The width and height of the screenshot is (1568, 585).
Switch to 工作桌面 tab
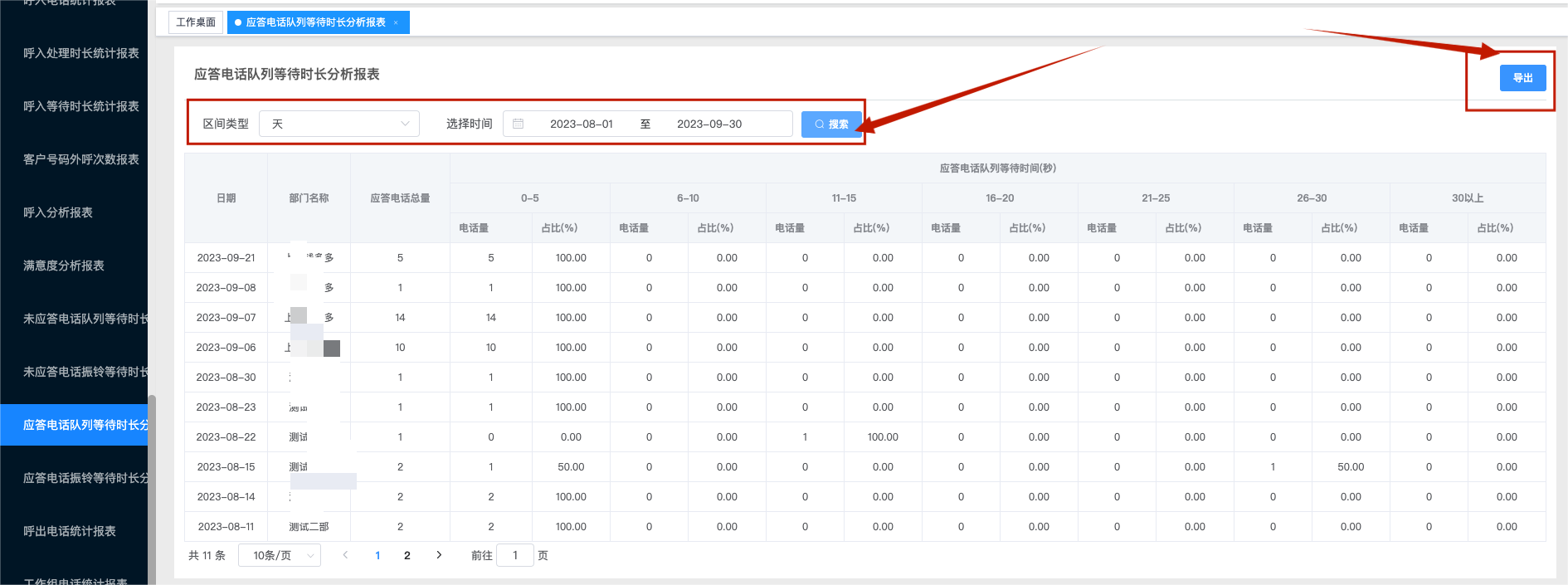click(196, 22)
